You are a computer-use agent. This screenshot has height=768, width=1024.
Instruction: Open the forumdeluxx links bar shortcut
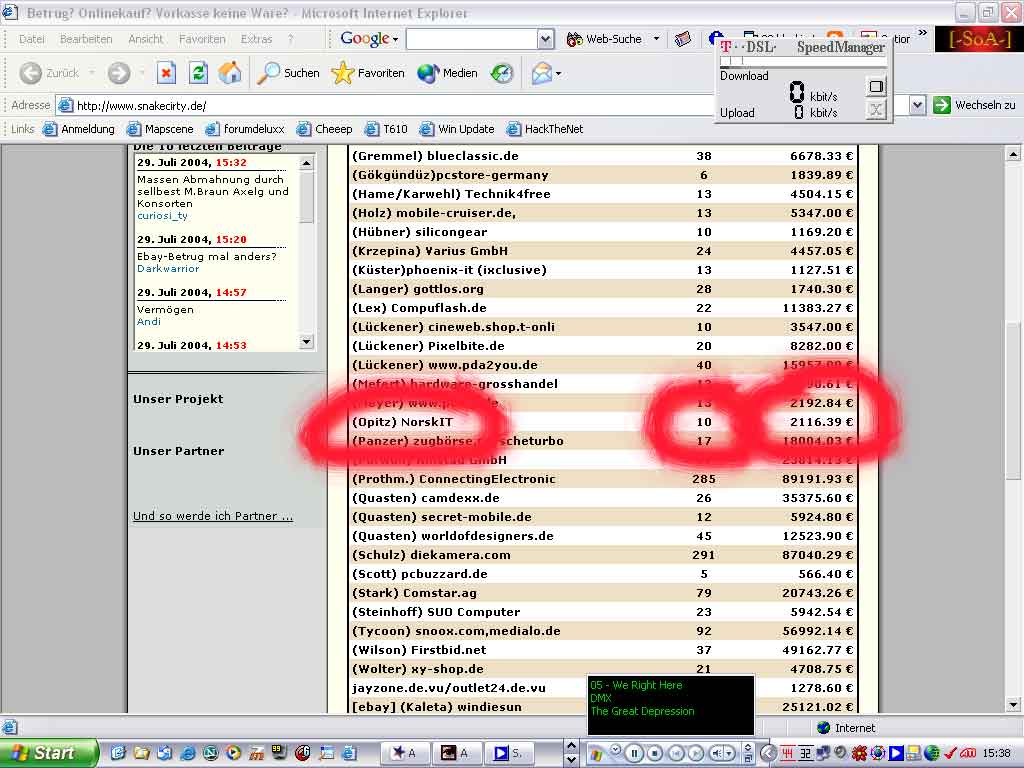pyautogui.click(x=245, y=129)
